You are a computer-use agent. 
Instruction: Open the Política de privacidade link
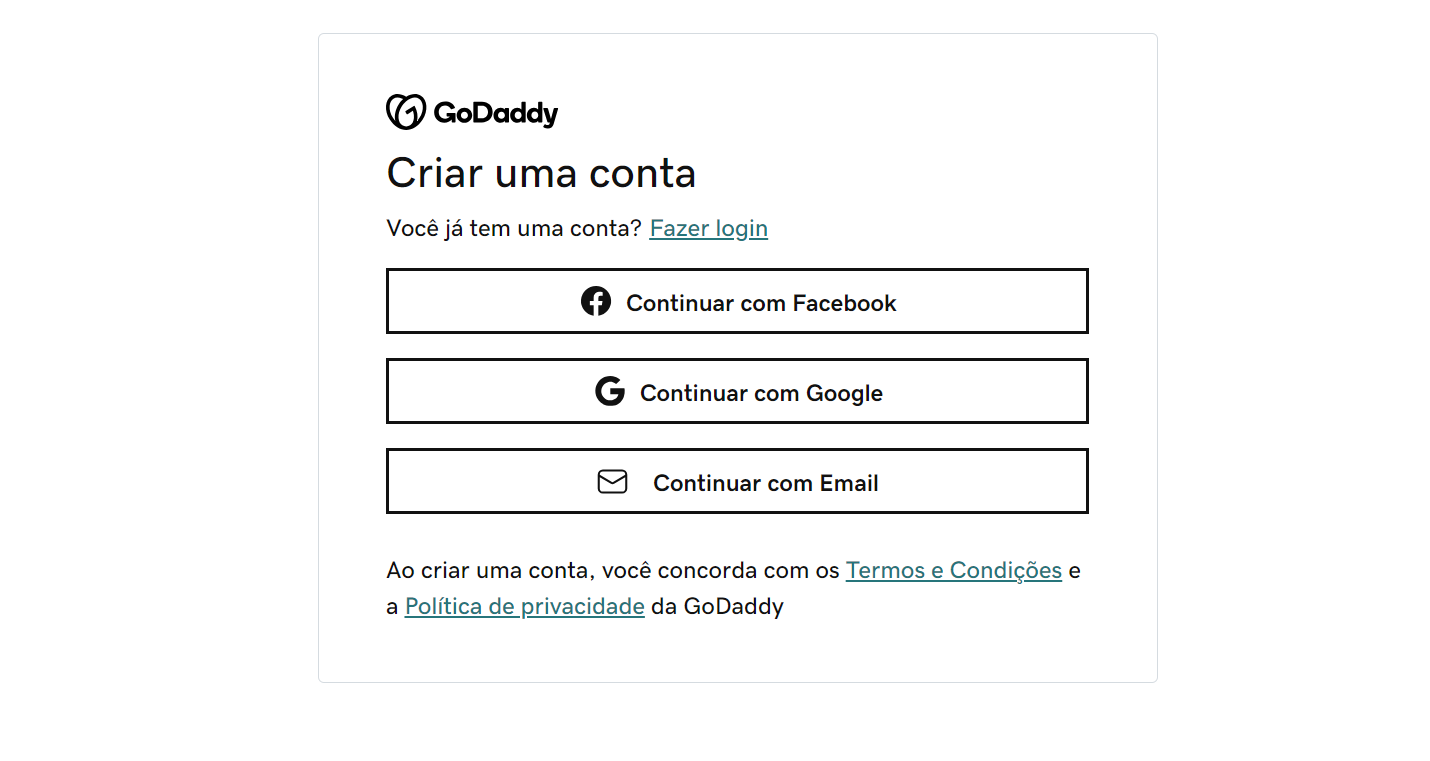(524, 606)
